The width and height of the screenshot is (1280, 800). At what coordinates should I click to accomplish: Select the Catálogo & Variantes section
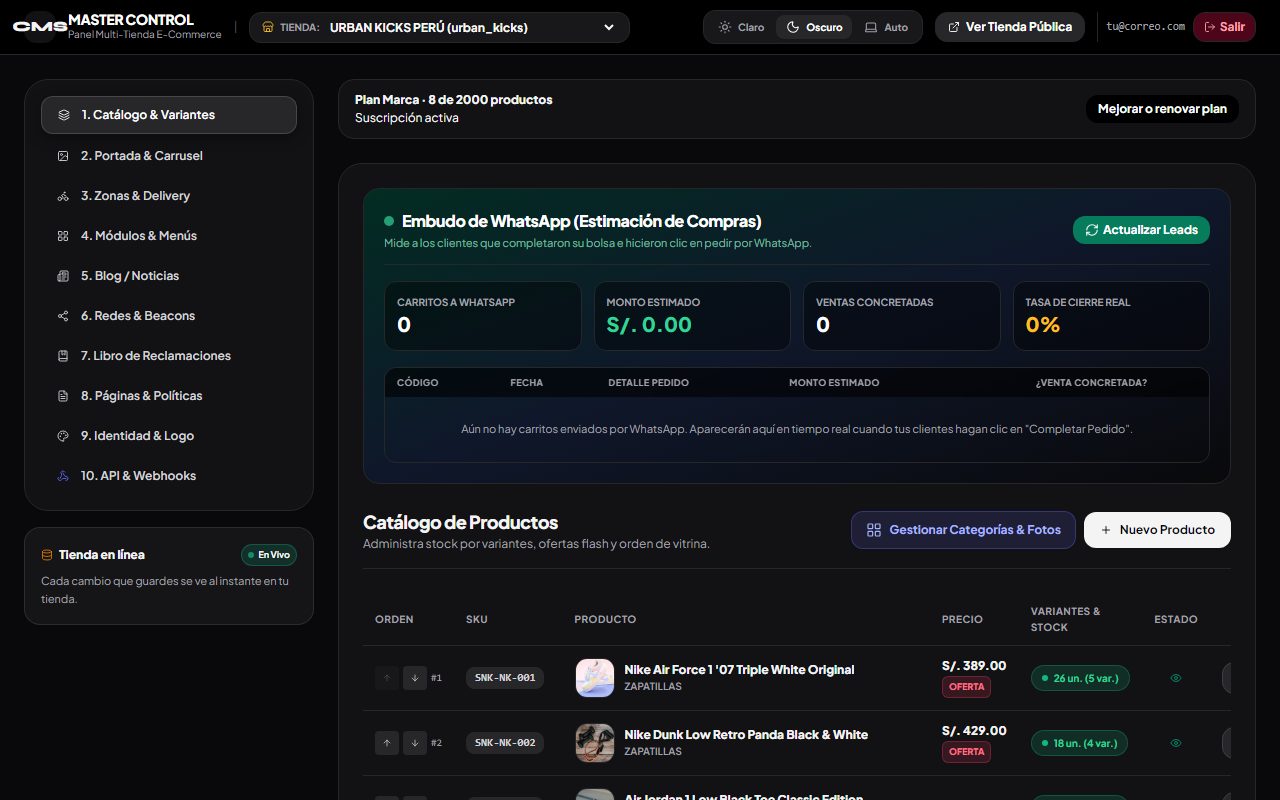[169, 115]
